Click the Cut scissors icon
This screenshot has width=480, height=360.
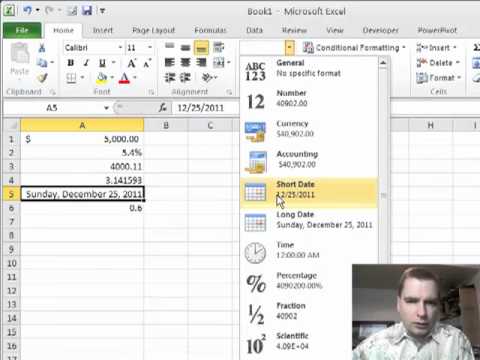[42, 48]
